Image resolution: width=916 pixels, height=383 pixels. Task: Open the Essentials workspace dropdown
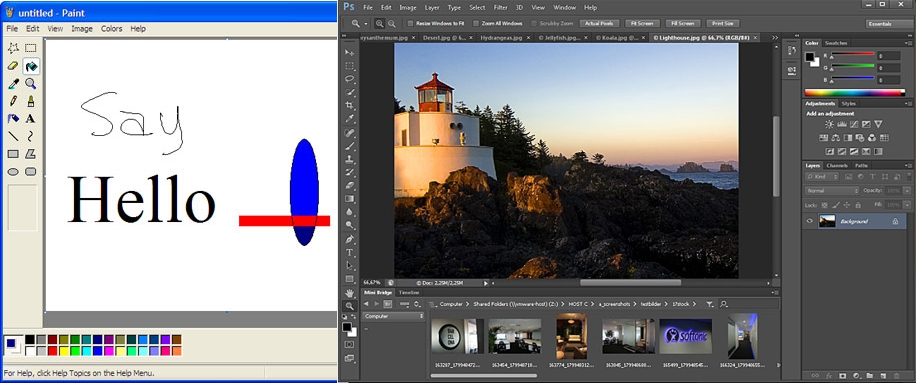pos(887,23)
